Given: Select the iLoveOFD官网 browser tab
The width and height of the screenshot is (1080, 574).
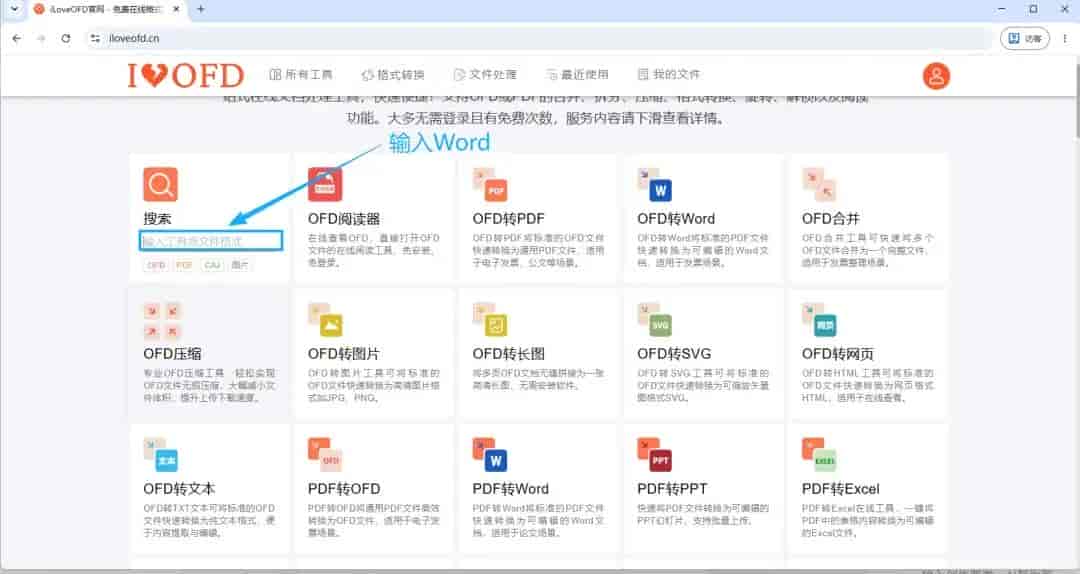Looking at the screenshot, I should [105, 10].
